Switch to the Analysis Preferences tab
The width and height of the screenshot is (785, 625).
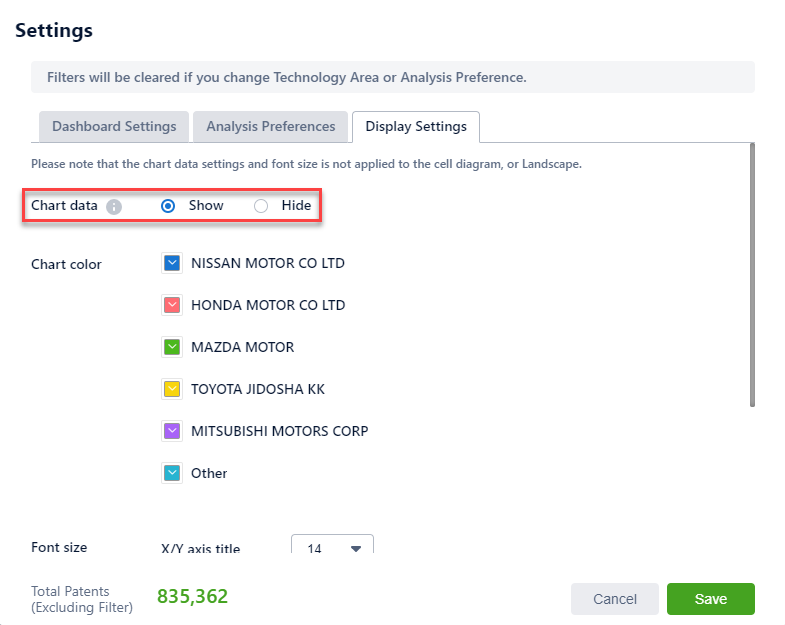270,127
